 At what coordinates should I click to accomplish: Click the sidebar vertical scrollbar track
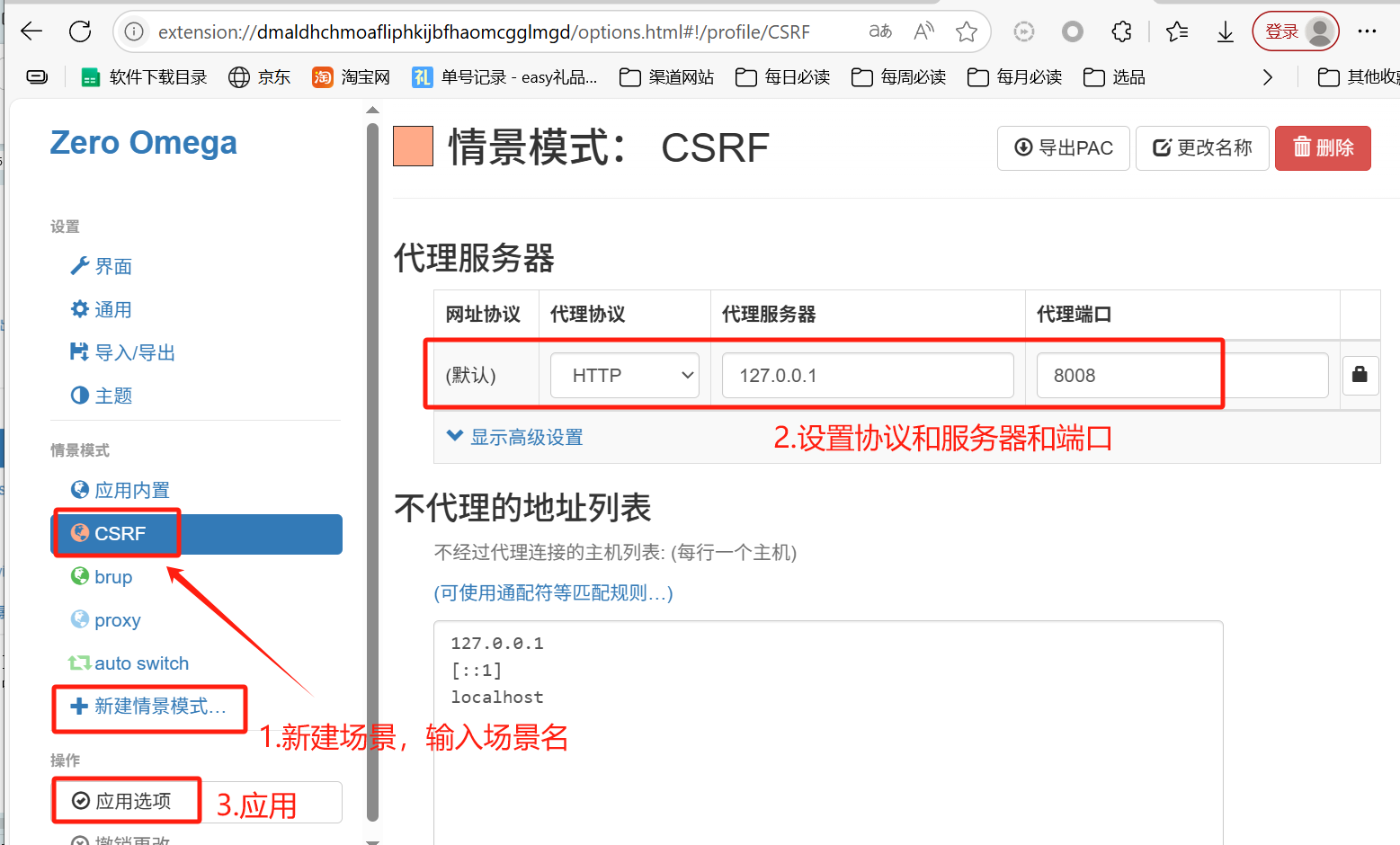coord(373,472)
